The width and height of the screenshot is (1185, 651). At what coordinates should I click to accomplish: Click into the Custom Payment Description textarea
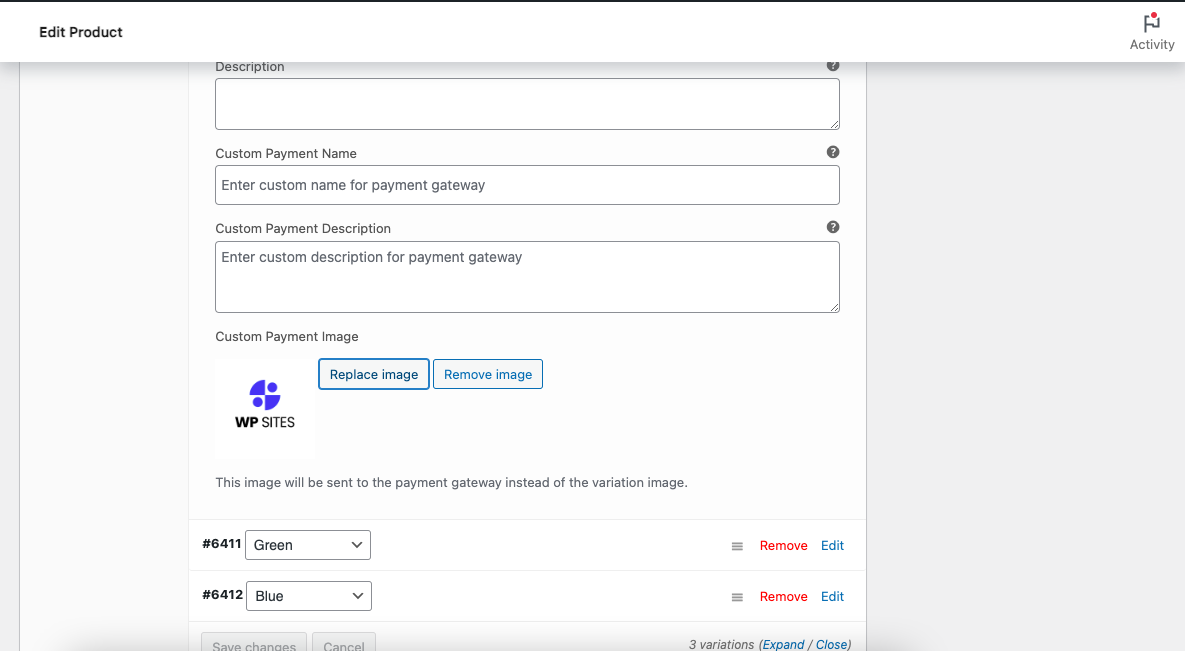click(x=527, y=277)
